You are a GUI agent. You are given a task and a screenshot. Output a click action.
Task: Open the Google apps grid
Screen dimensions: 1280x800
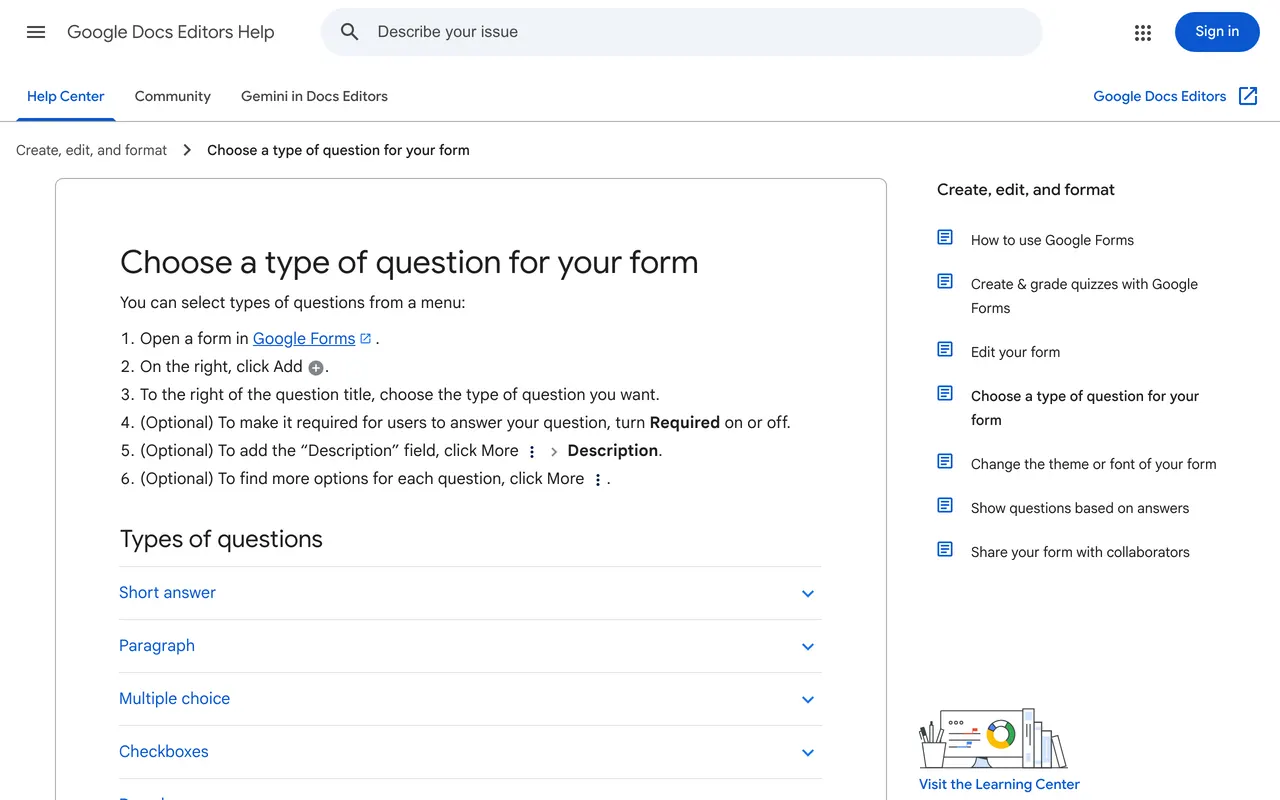pyautogui.click(x=1143, y=33)
